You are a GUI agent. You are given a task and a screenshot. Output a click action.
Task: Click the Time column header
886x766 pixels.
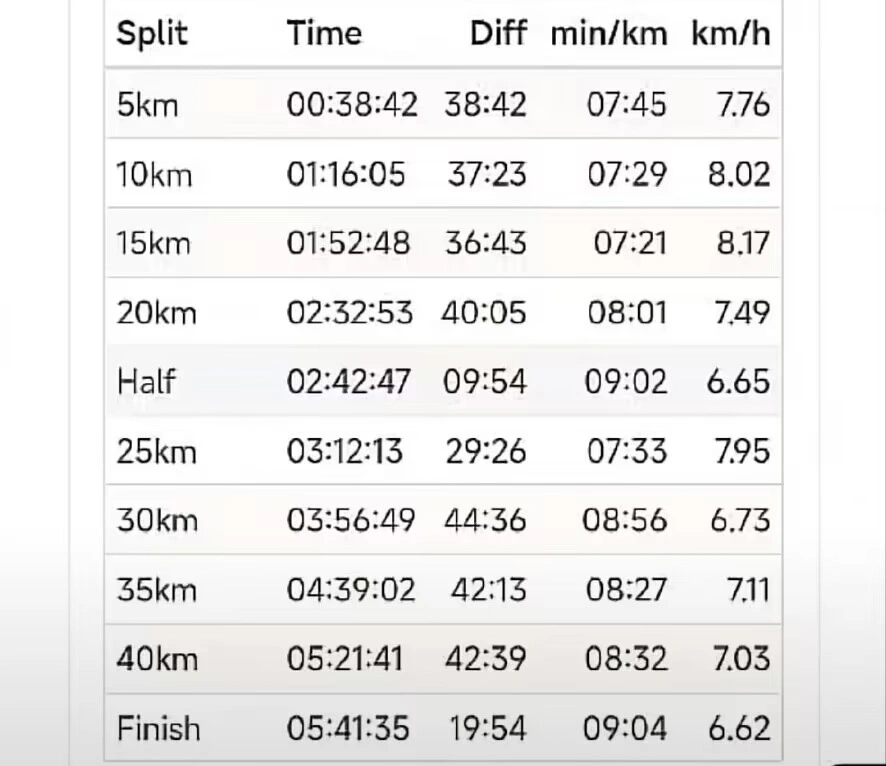click(324, 34)
